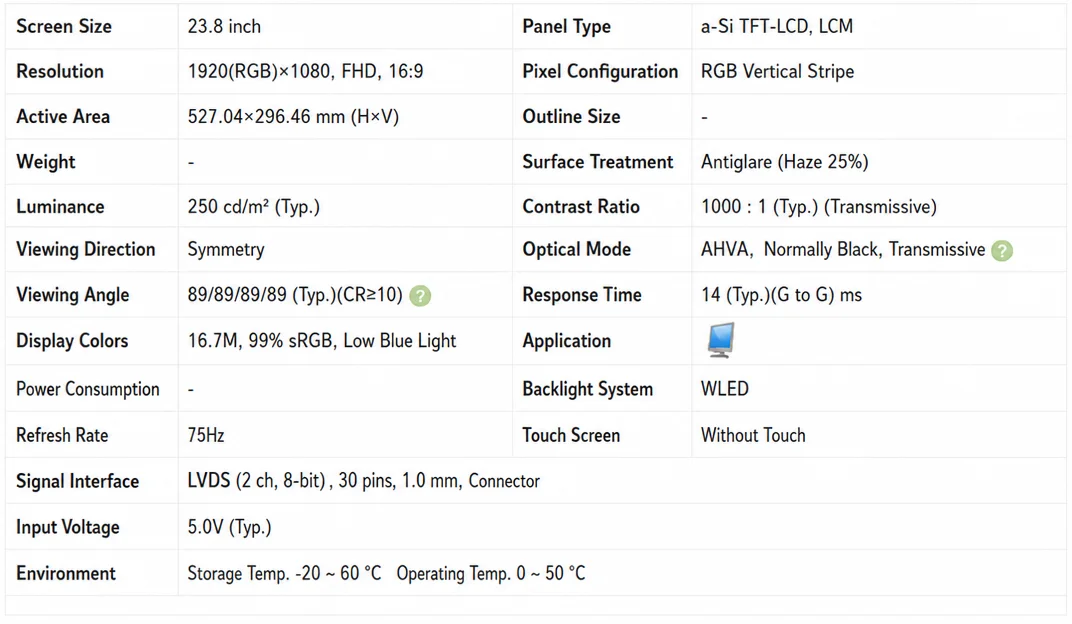Click the help icon beside Viewing Angle value
This screenshot has width=1072, height=624.
(x=420, y=296)
